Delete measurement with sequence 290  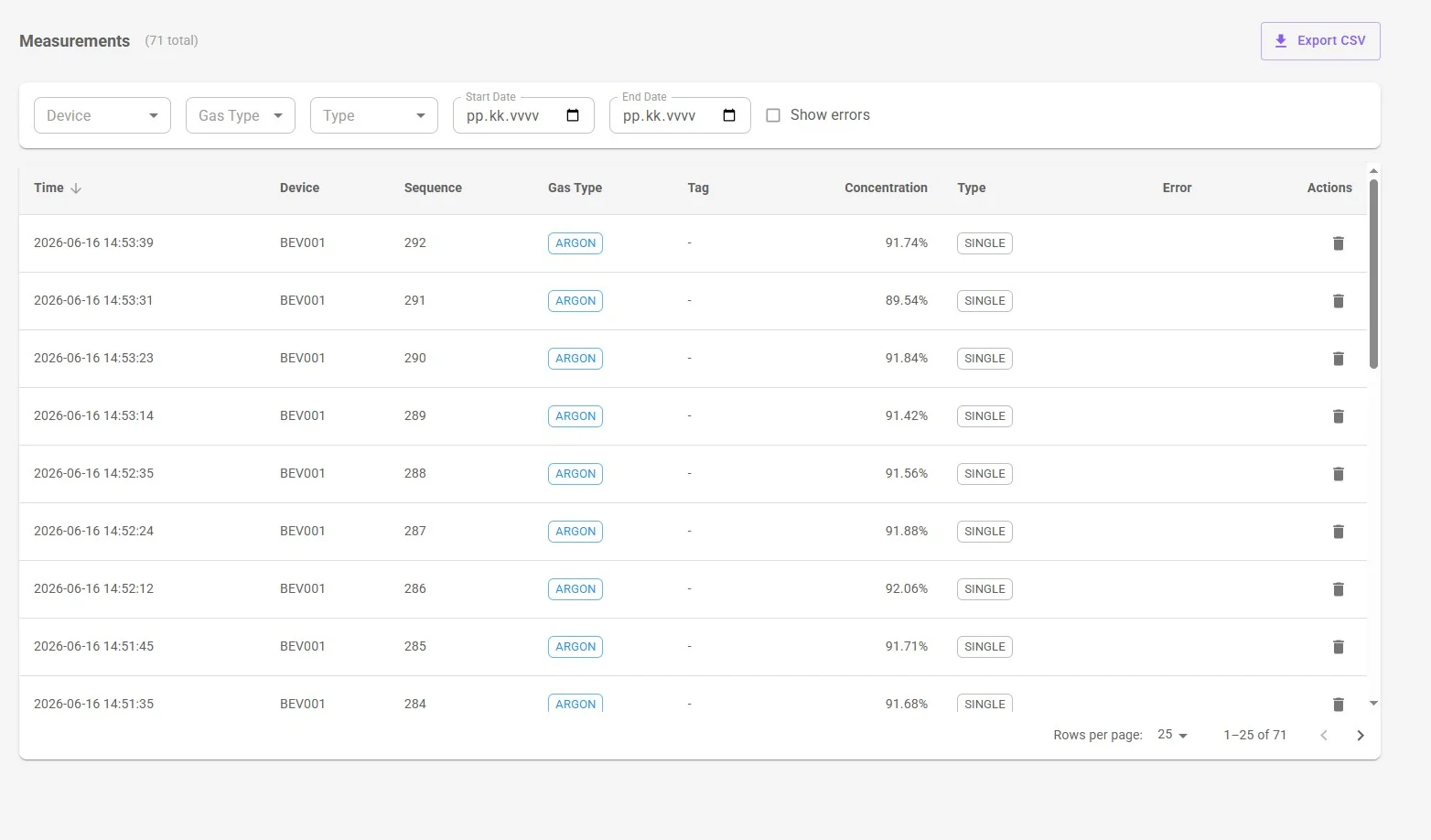coord(1338,359)
